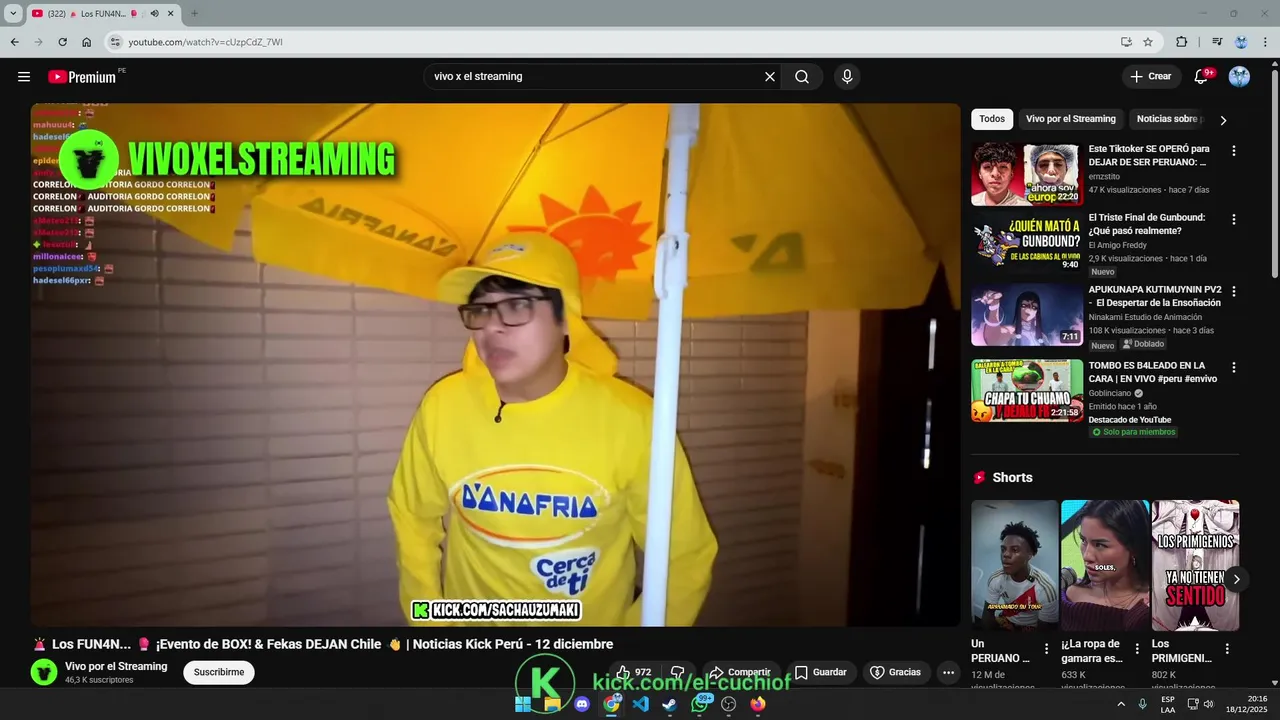Screen dimensions: 1280x720
Task: Go back with the browser back arrow
Action: [x=14, y=42]
